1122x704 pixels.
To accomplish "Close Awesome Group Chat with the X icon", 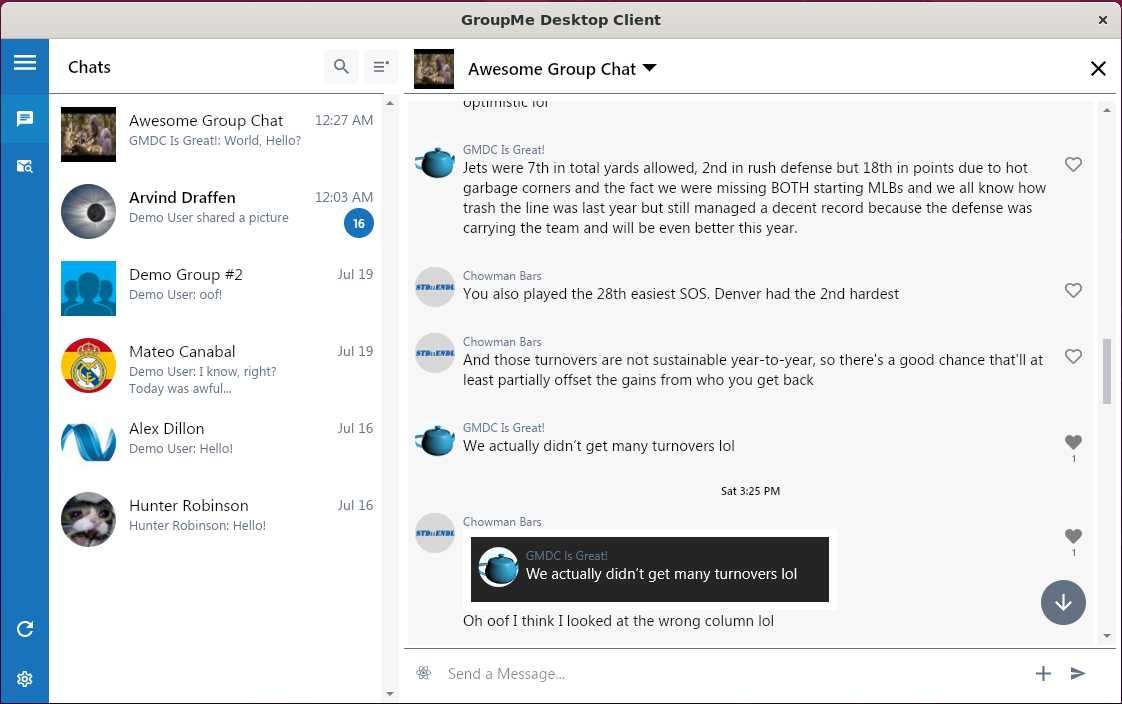I will [x=1098, y=69].
